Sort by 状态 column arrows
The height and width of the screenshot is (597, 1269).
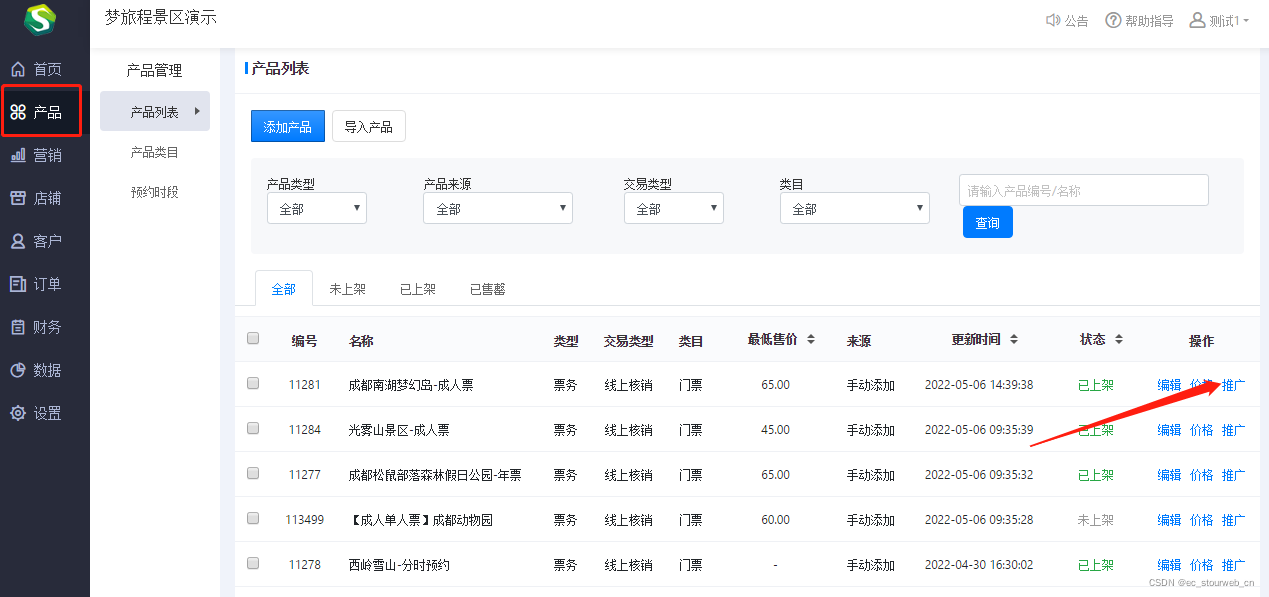(1119, 340)
